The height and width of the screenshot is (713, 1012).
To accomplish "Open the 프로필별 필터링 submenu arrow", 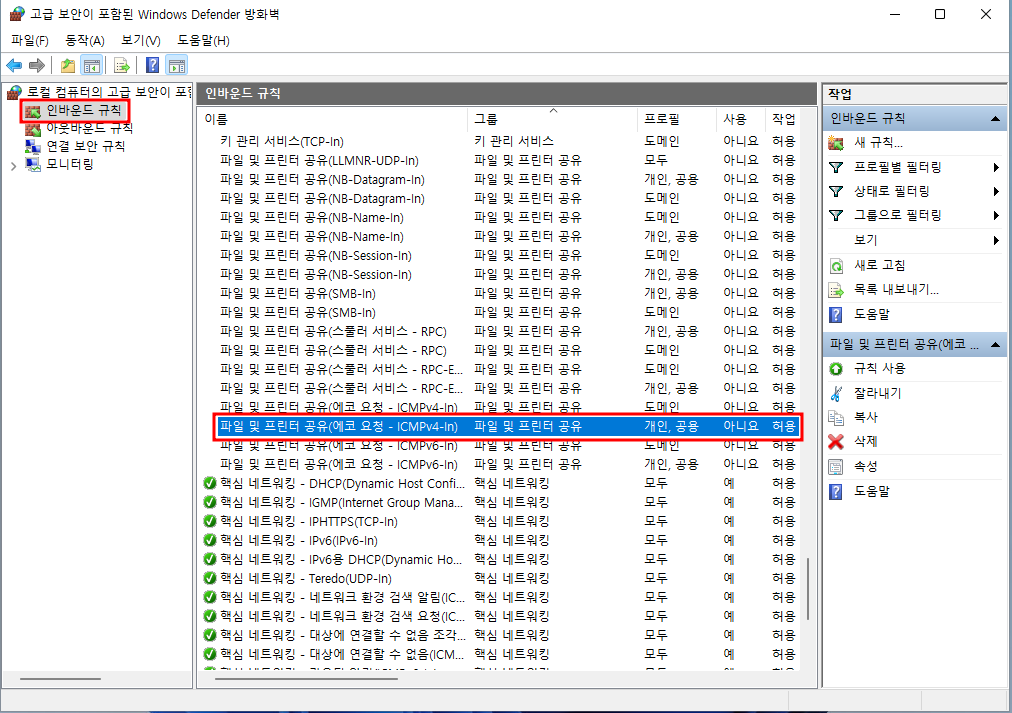I will (997, 168).
